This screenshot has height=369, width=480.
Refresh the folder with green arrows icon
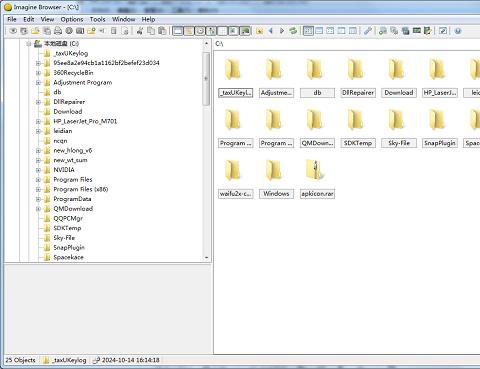(293, 31)
